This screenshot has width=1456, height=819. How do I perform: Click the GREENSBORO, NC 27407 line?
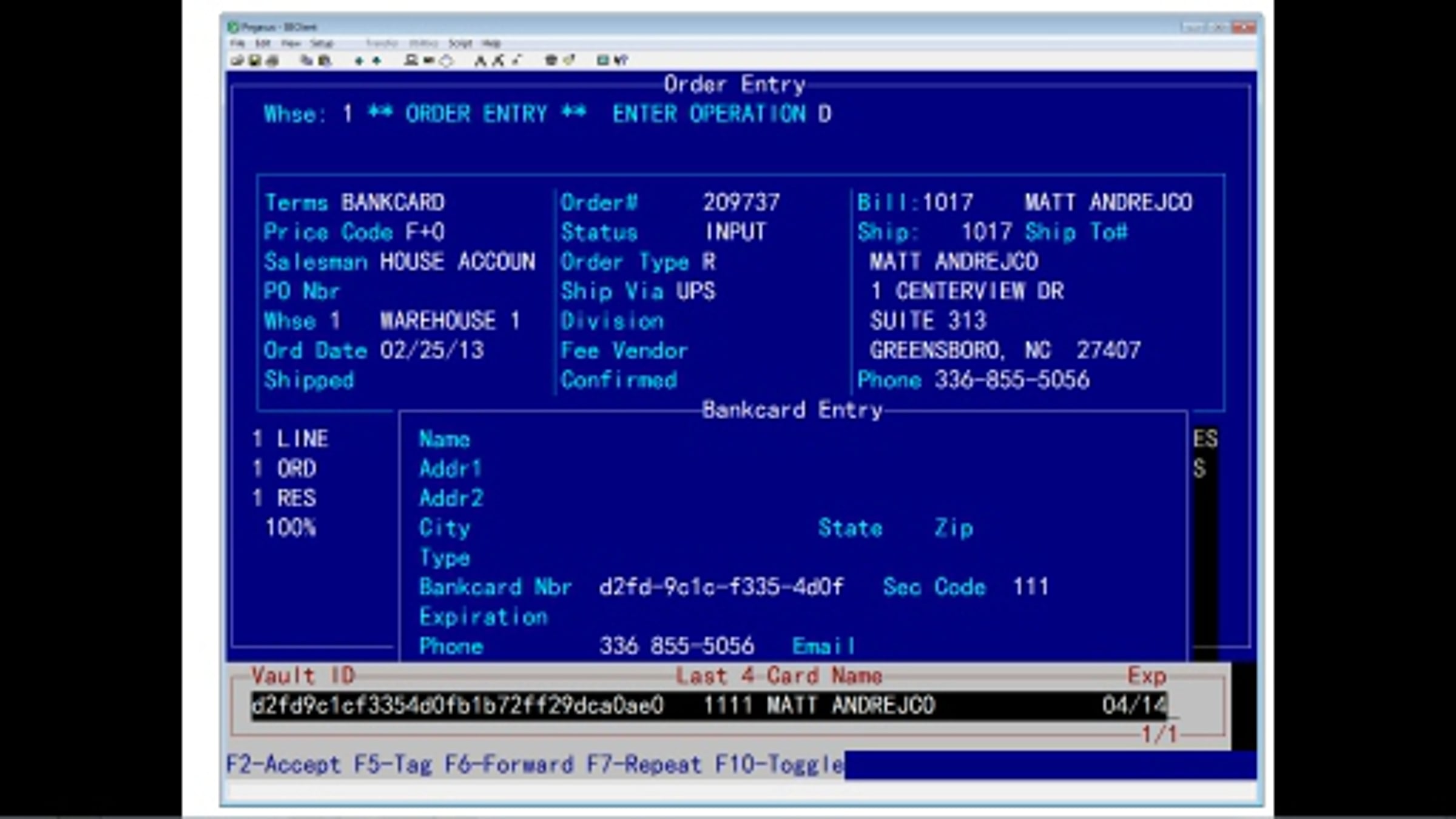click(1005, 350)
